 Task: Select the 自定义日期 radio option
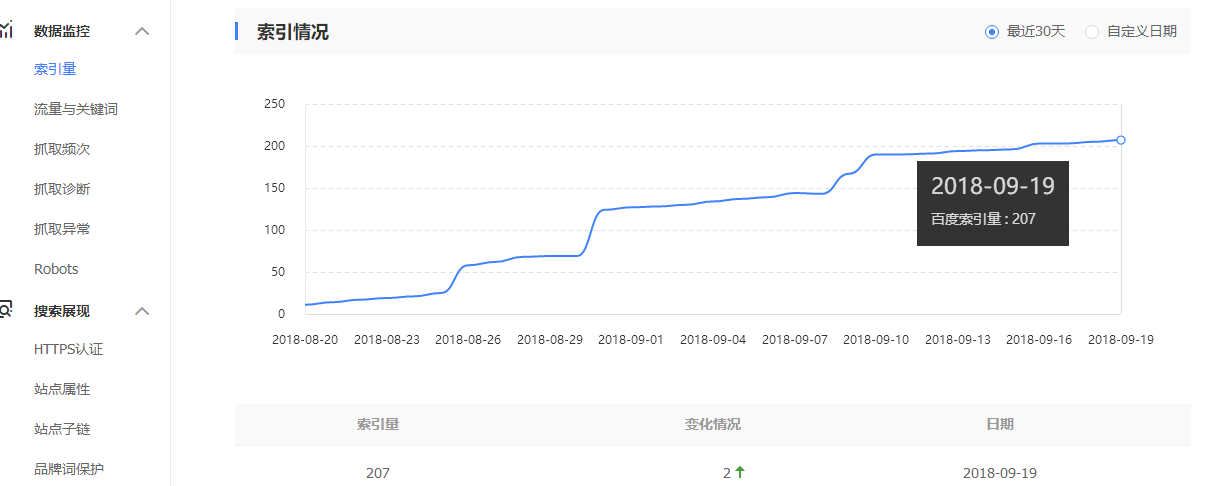coord(1092,31)
